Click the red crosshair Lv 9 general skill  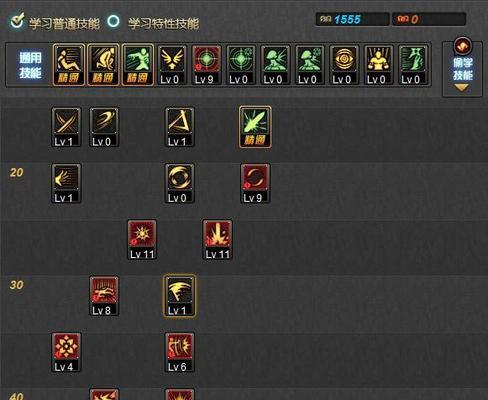click(x=206, y=65)
